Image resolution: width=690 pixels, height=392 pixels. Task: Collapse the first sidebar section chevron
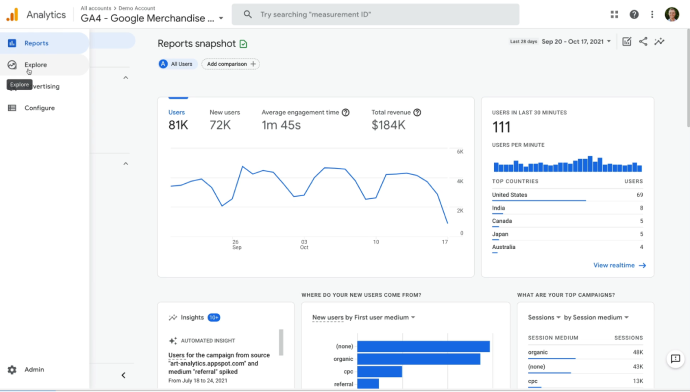pos(125,78)
